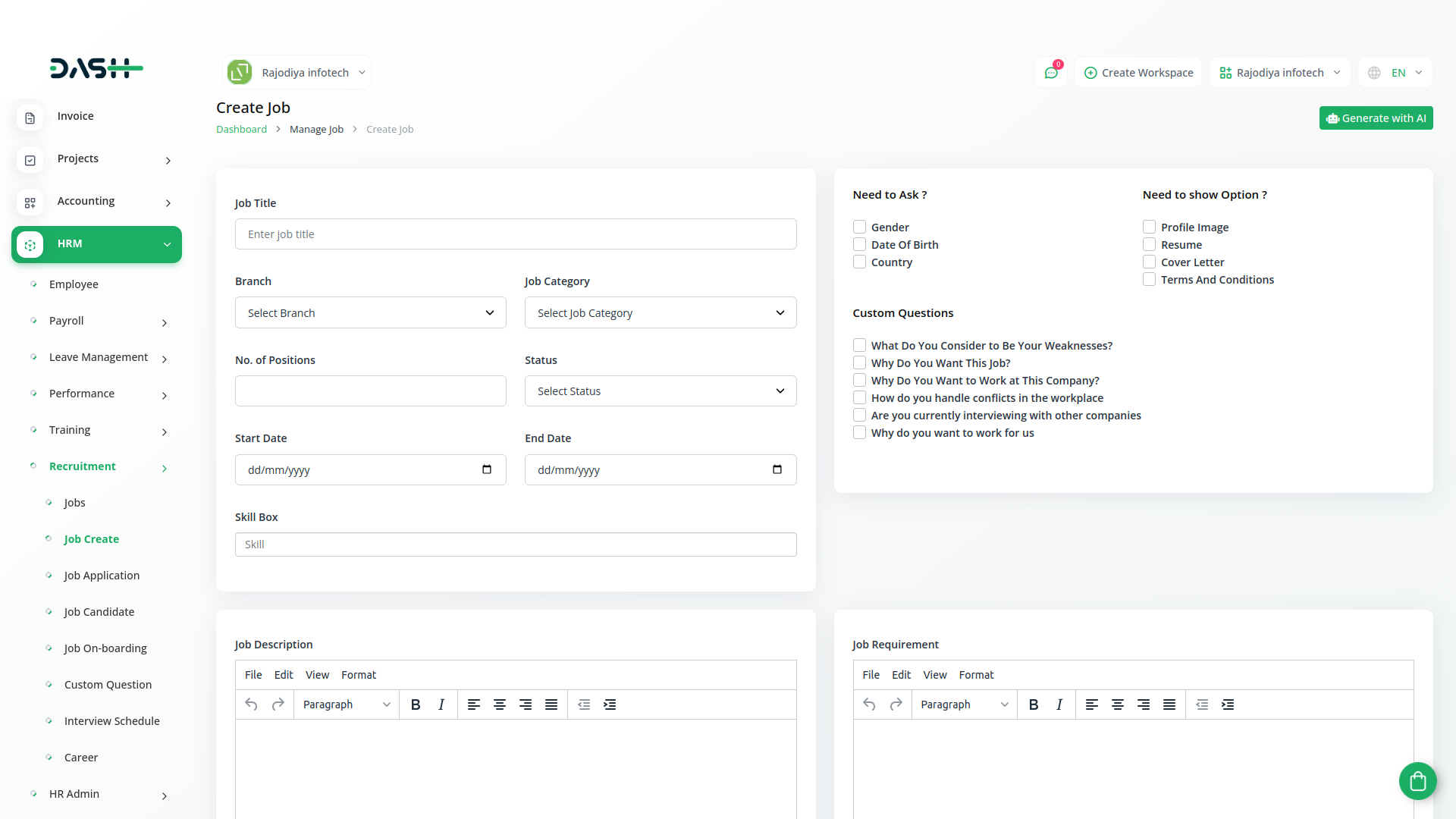Open the chat messages icon

pyautogui.click(x=1051, y=73)
